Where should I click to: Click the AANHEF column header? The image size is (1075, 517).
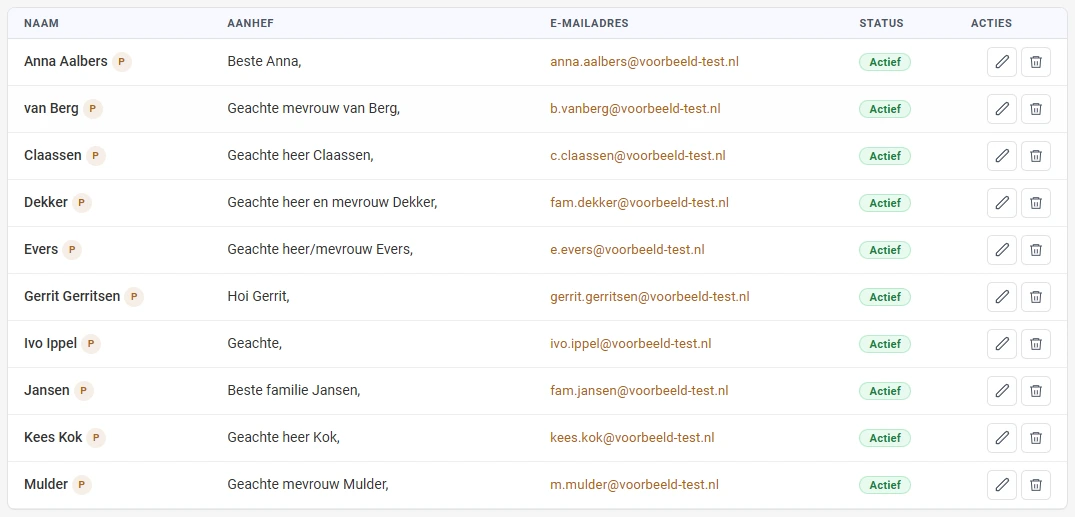tap(251, 23)
